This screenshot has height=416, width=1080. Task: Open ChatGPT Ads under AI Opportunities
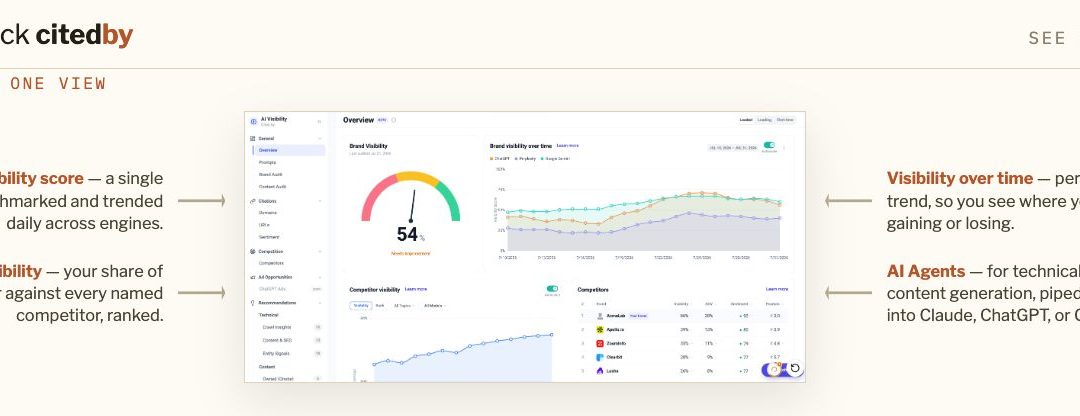click(272, 289)
